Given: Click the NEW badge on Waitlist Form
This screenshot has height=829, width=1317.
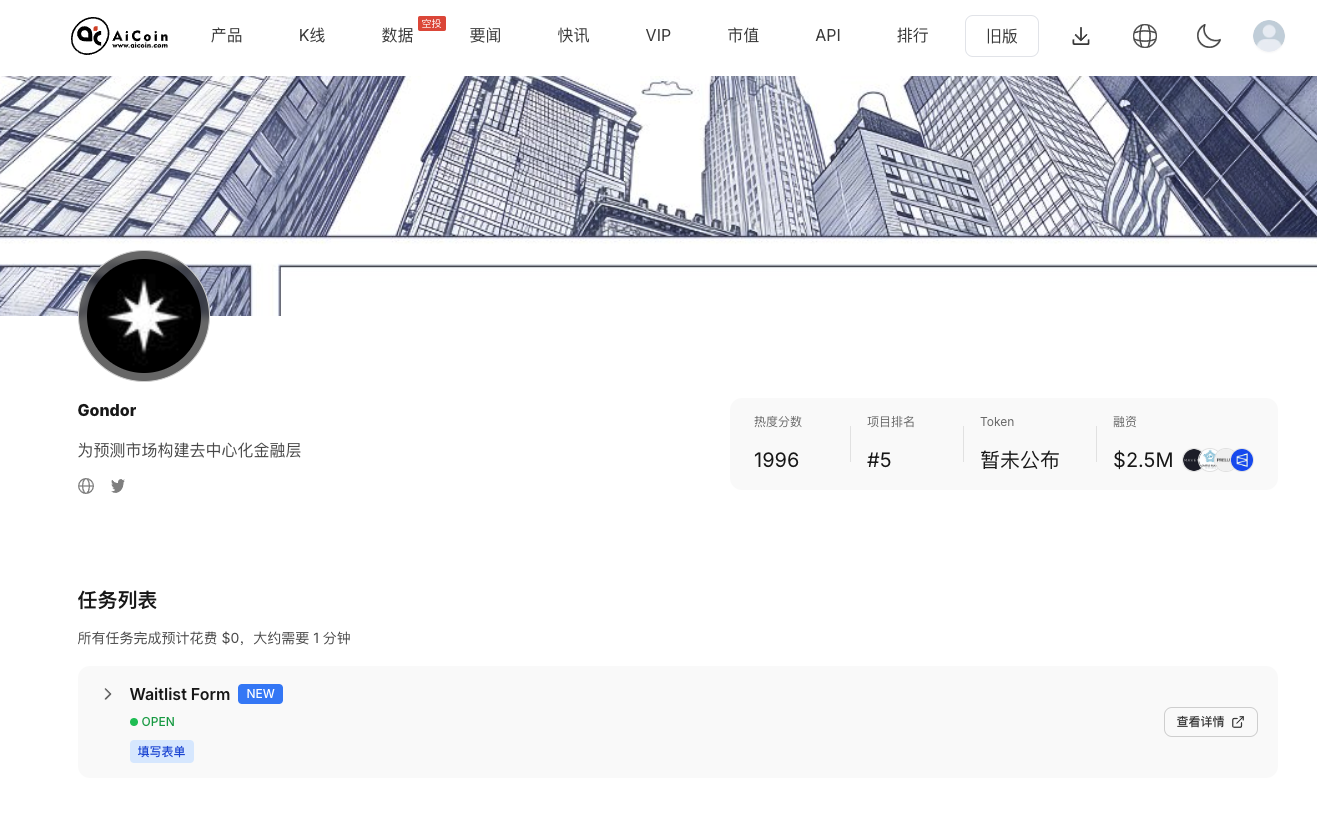Looking at the screenshot, I should tap(260, 694).
